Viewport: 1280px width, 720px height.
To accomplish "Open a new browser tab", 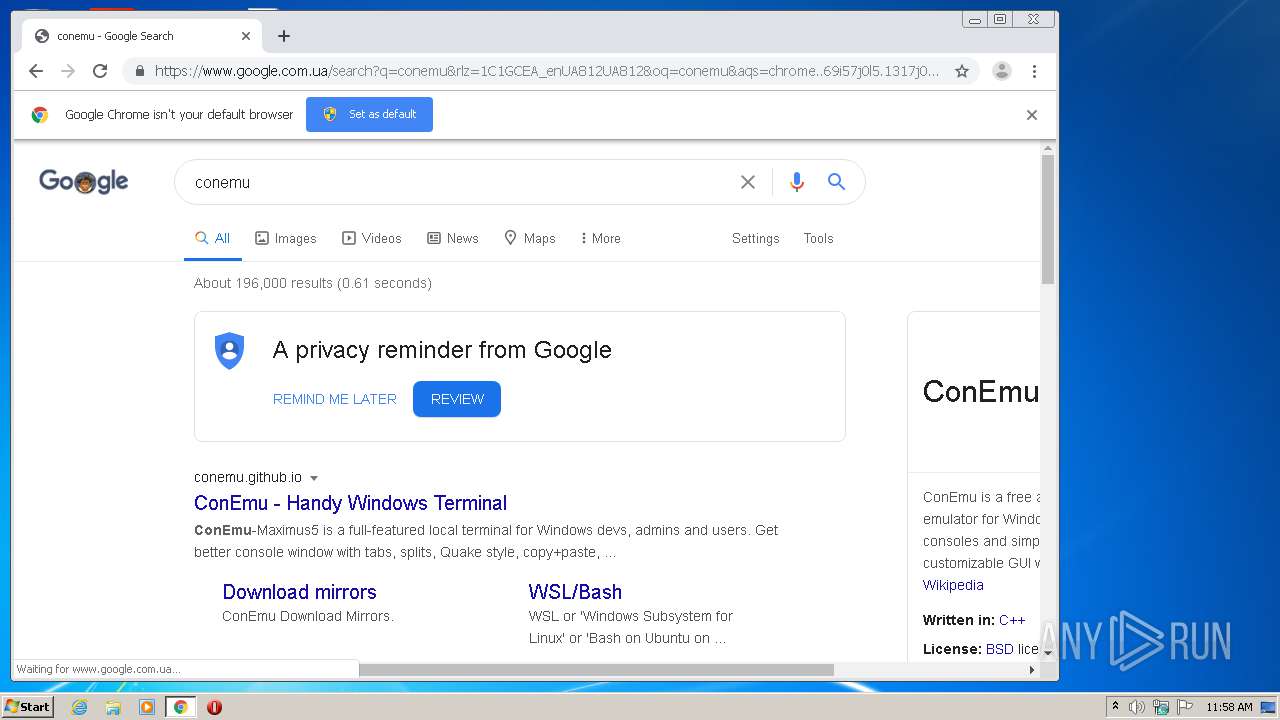I will (x=284, y=36).
